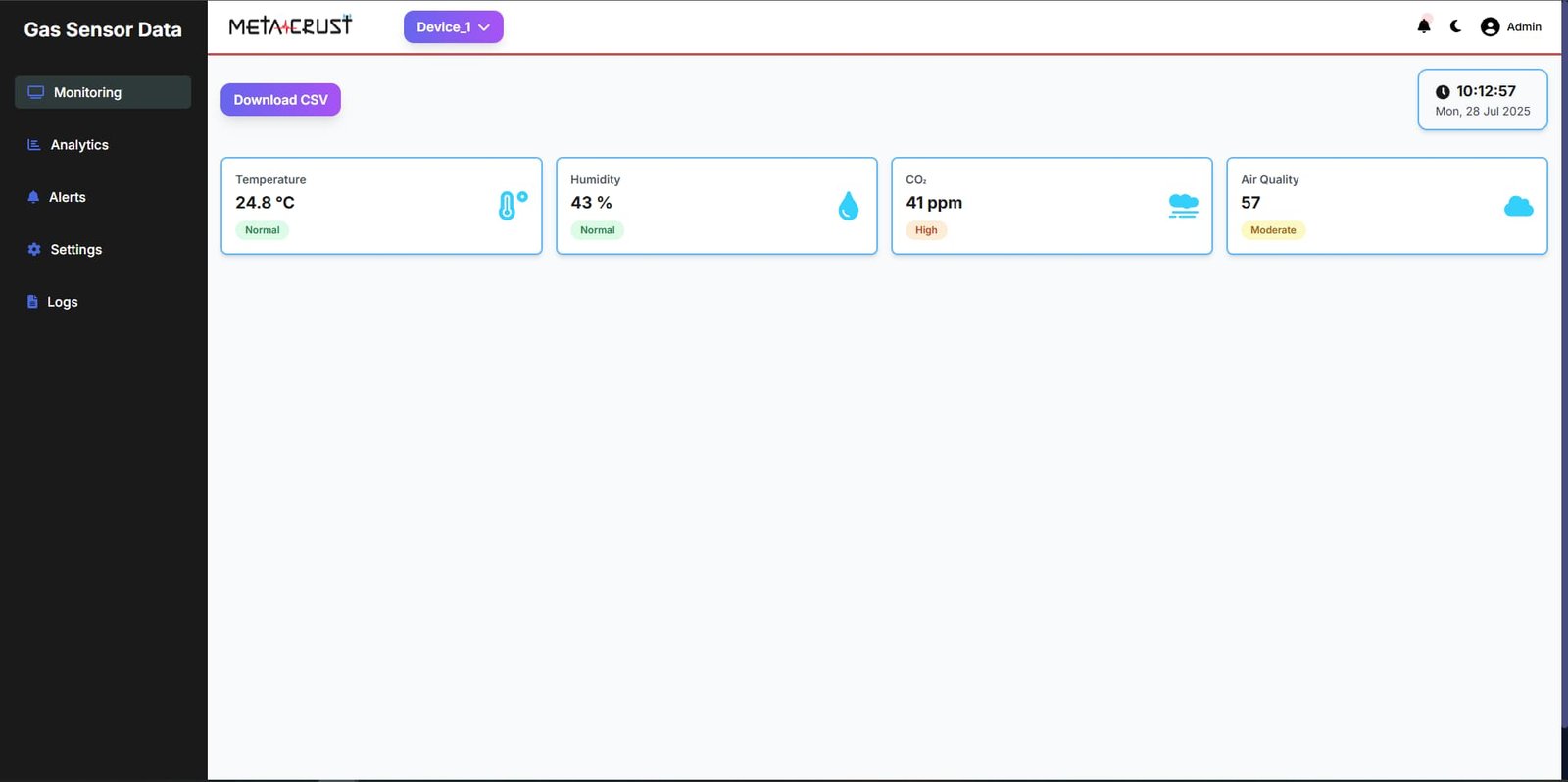
Task: Click the High status badge on CO₂
Action: (926, 230)
